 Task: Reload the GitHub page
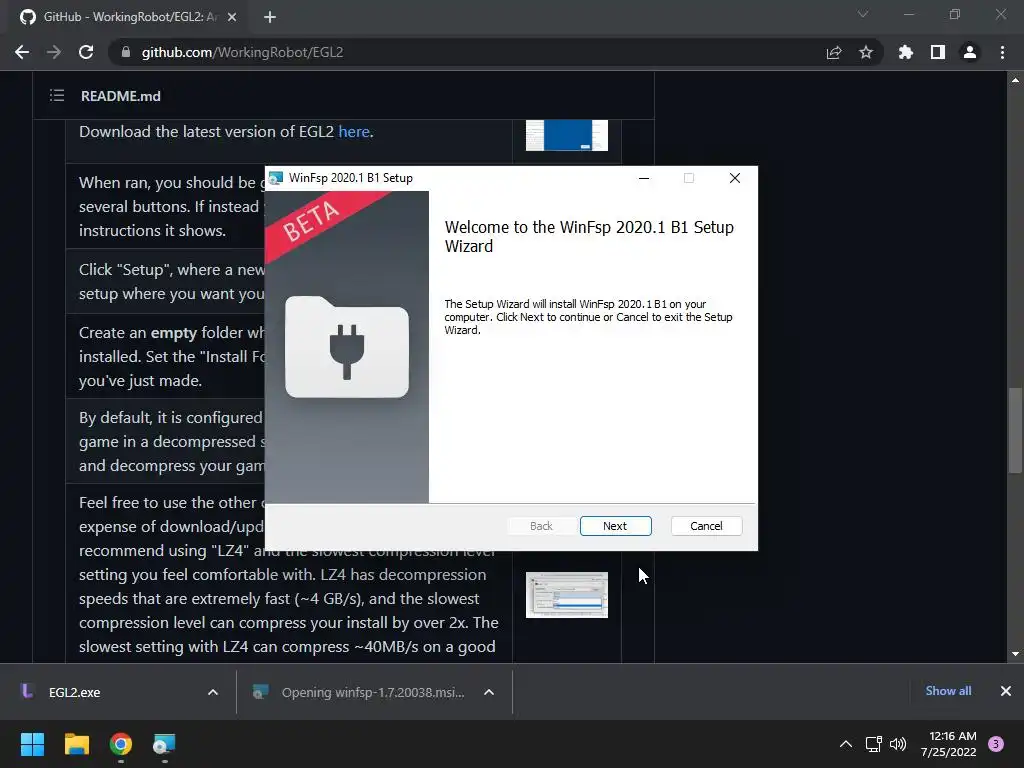pos(86,52)
